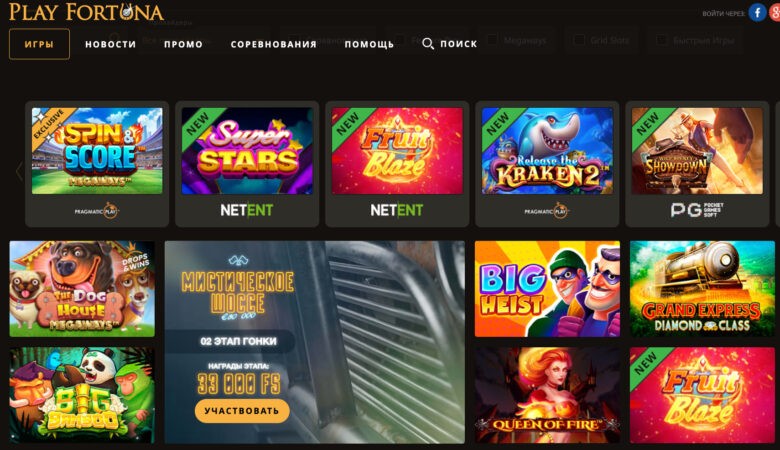Launch the Super Stars NetEnt slot

[247, 151]
